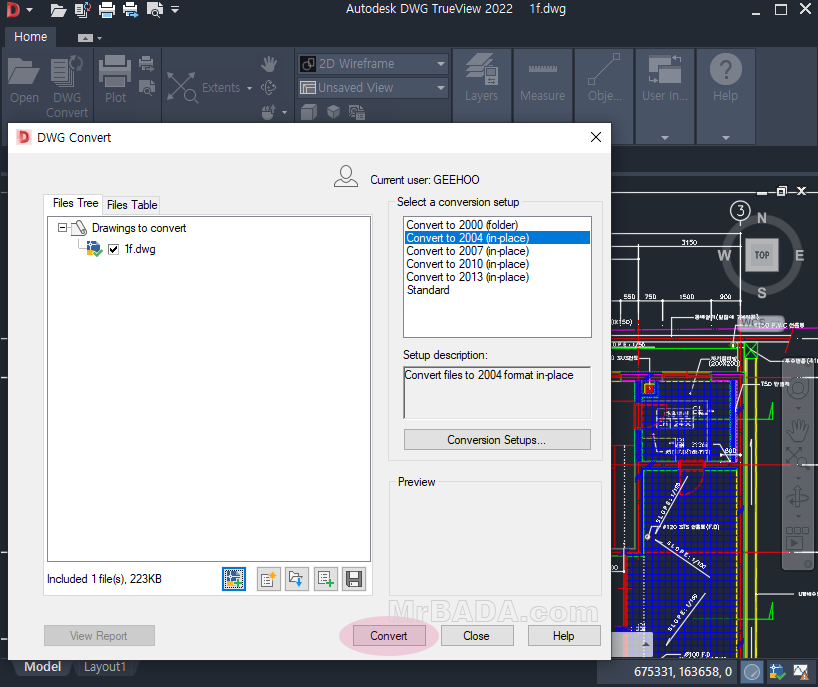Click the Plot Preview icon in quick access toolbar
The height and width of the screenshot is (687, 818).
(154, 10)
